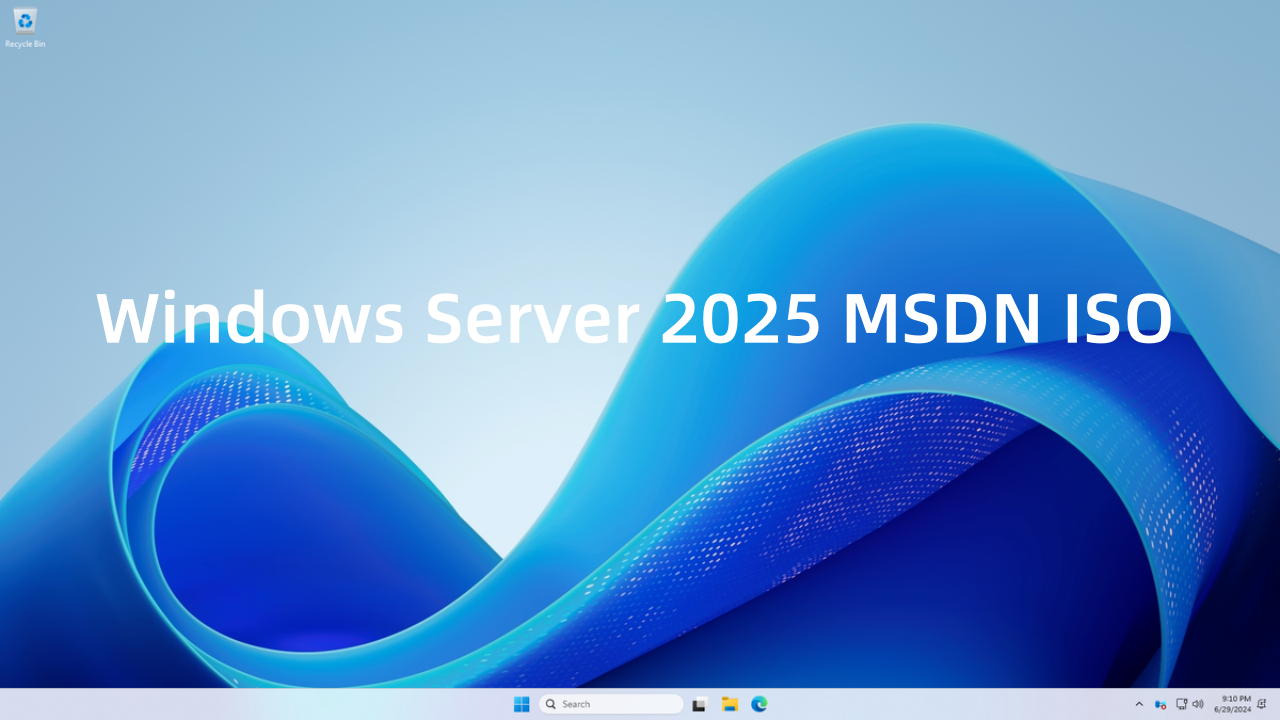Open network settings from the tray icon
This screenshot has height=720, width=1280.
pyautogui.click(x=1181, y=704)
